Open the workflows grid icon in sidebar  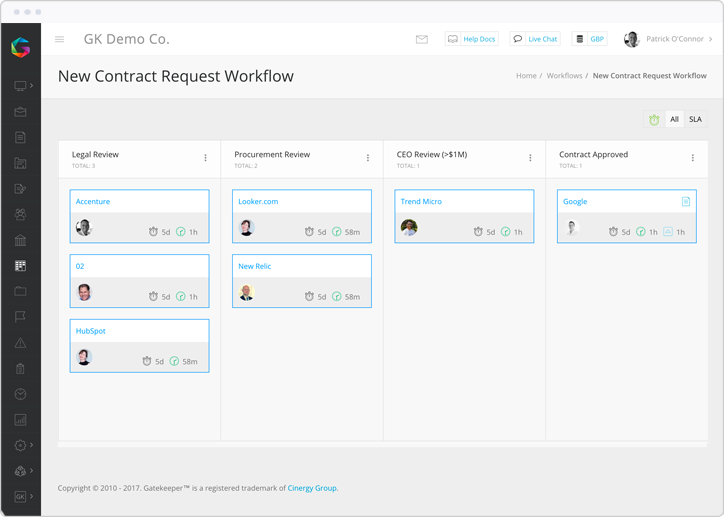(x=20, y=266)
